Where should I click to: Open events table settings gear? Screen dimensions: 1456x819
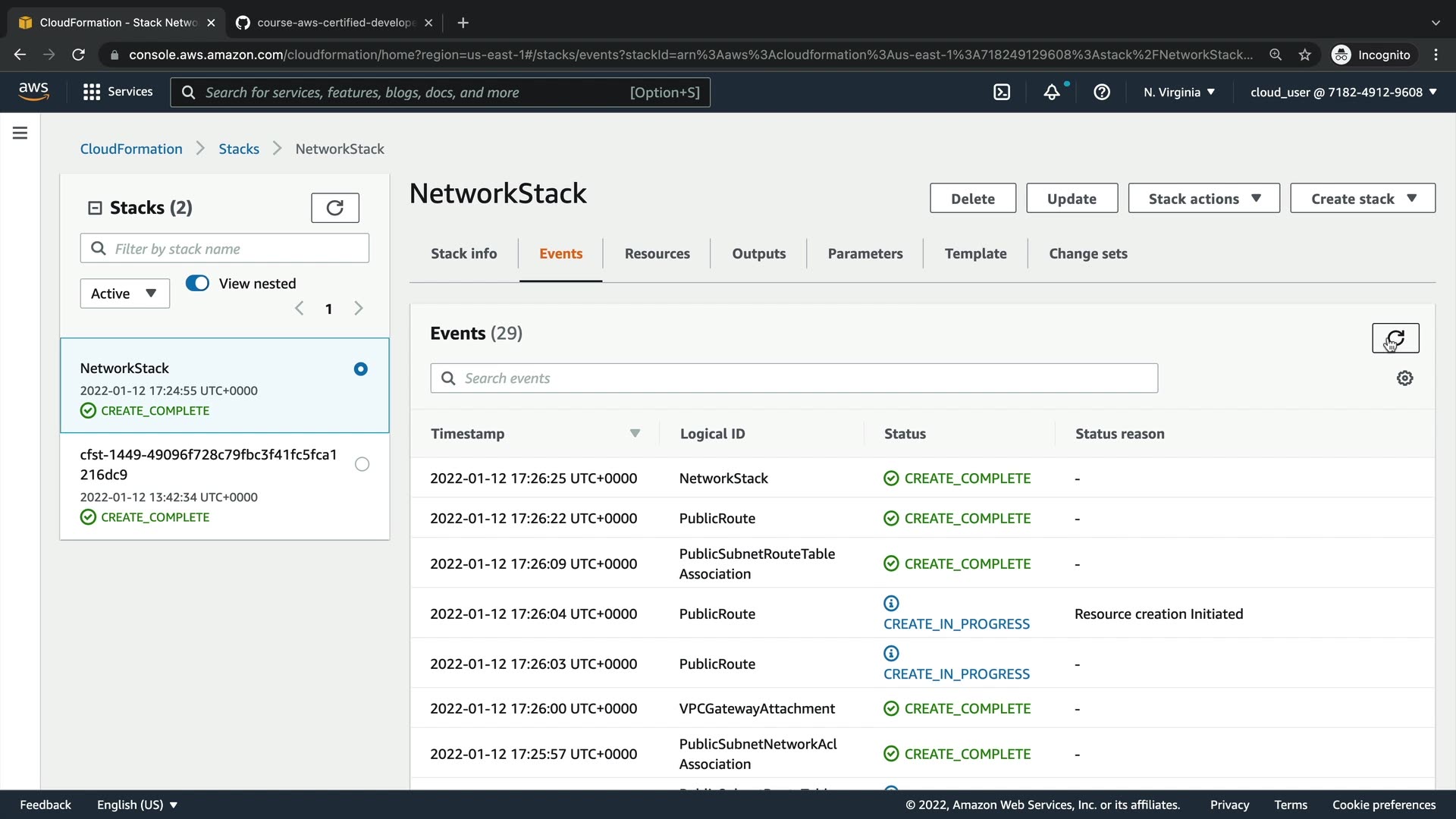(1404, 378)
